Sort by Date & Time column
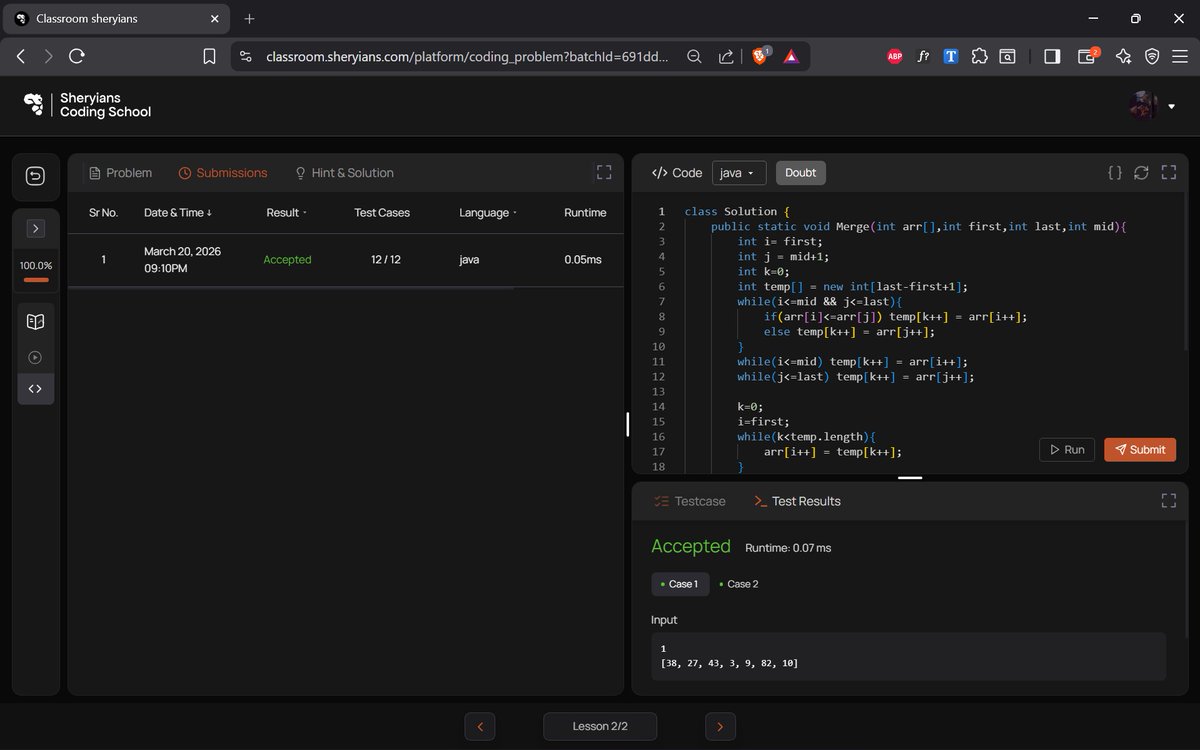Screen dimensions: 1200x750 177,212
